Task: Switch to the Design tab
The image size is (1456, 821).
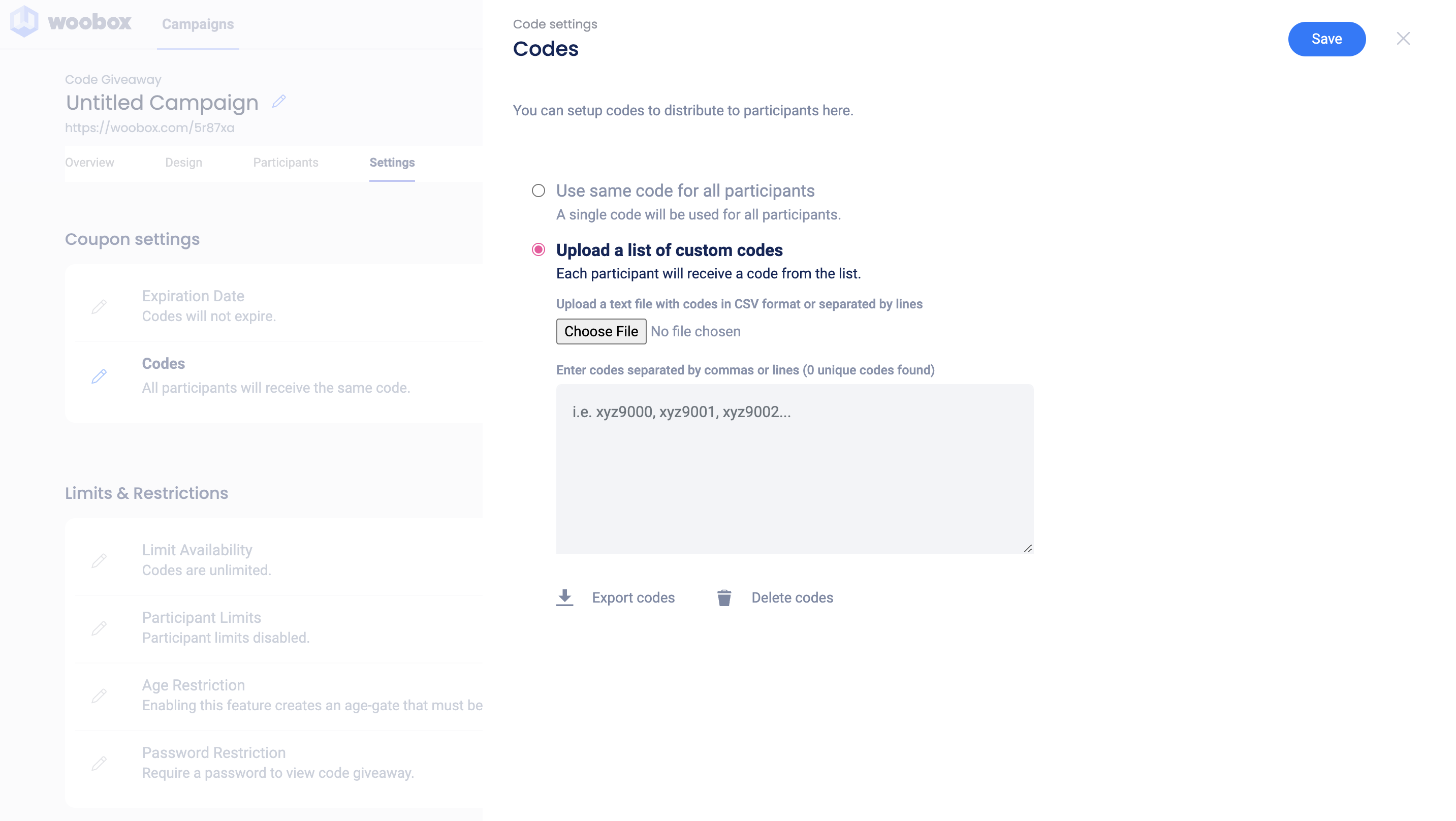Action: [184, 163]
